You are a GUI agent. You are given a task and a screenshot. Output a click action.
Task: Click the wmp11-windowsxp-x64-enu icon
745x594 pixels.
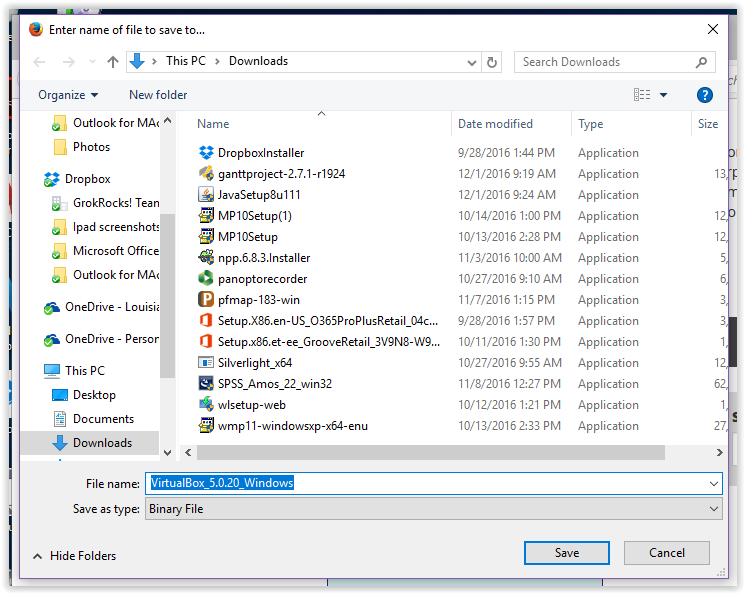pos(206,425)
